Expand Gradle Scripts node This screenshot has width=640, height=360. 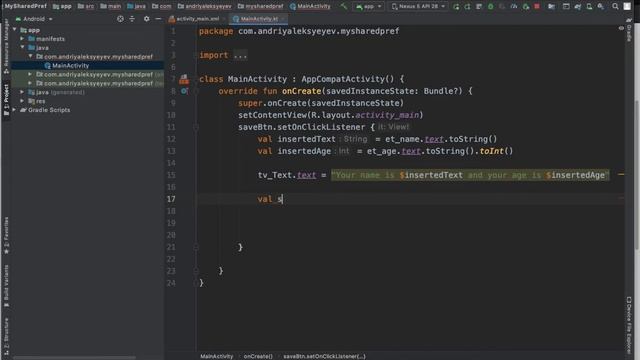(15, 110)
